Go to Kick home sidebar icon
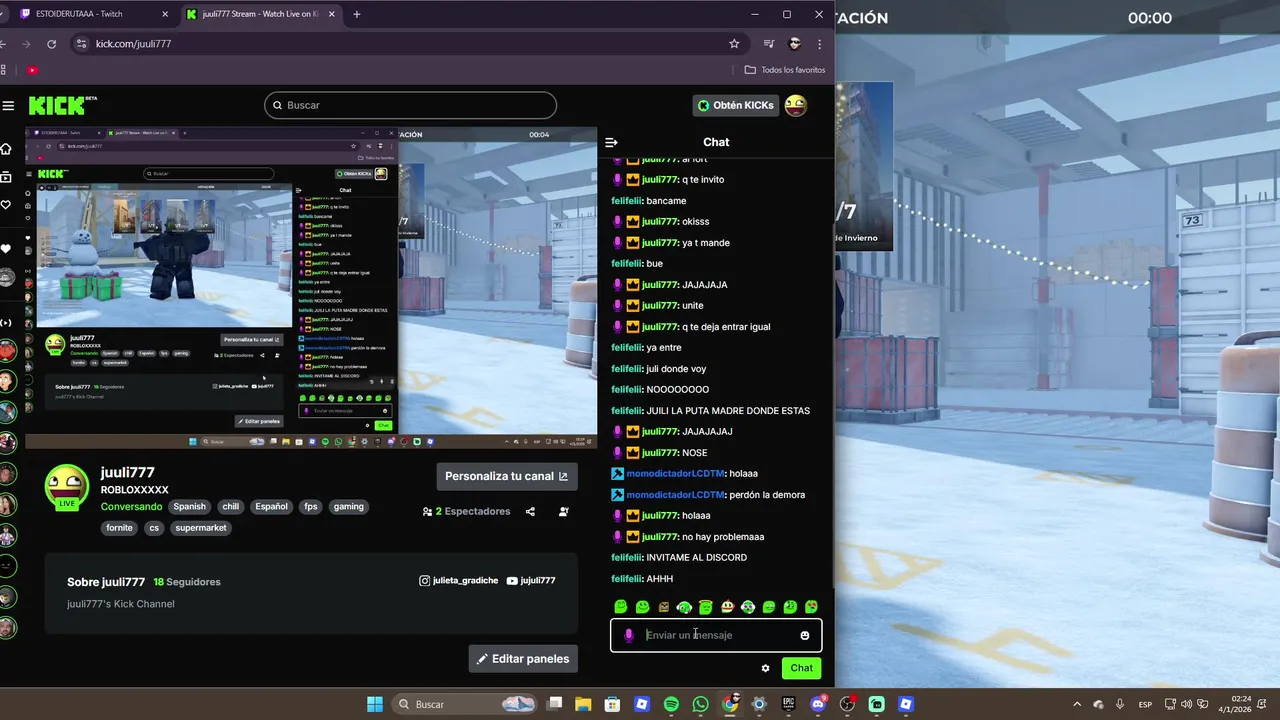1280x720 pixels. [6, 149]
